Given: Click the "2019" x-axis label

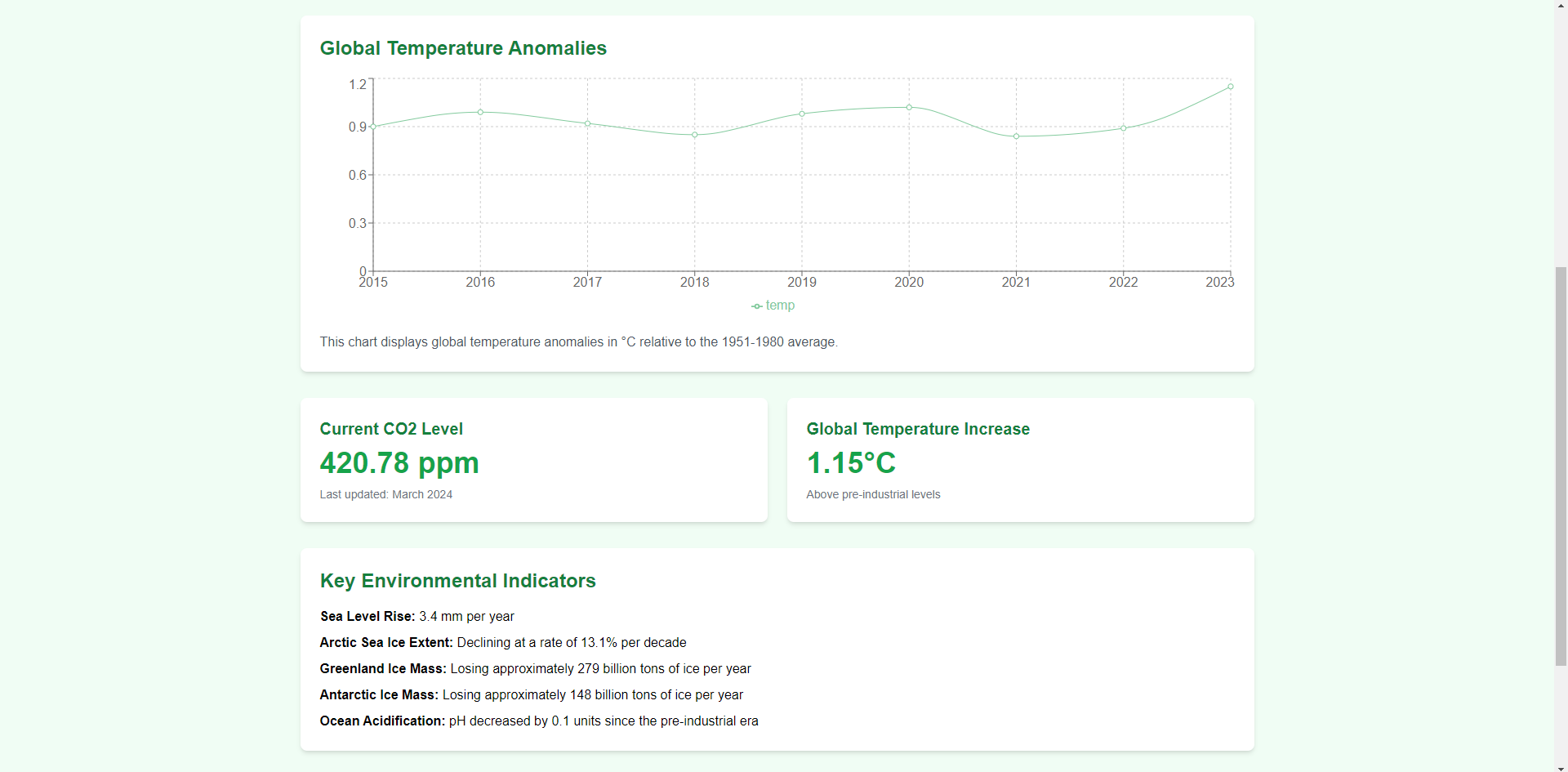Looking at the screenshot, I should (x=802, y=282).
